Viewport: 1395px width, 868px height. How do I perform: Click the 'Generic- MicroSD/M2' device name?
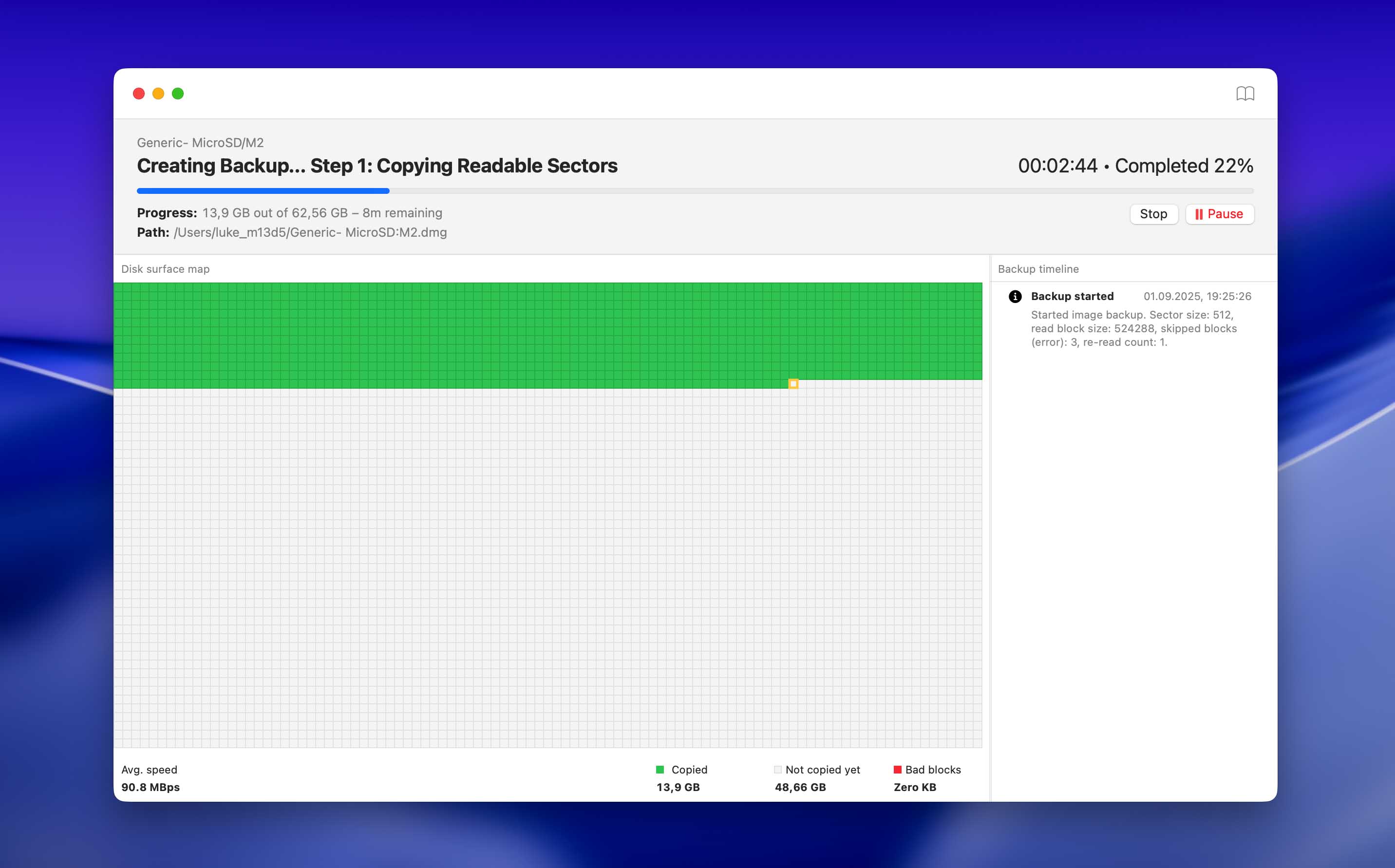click(200, 142)
